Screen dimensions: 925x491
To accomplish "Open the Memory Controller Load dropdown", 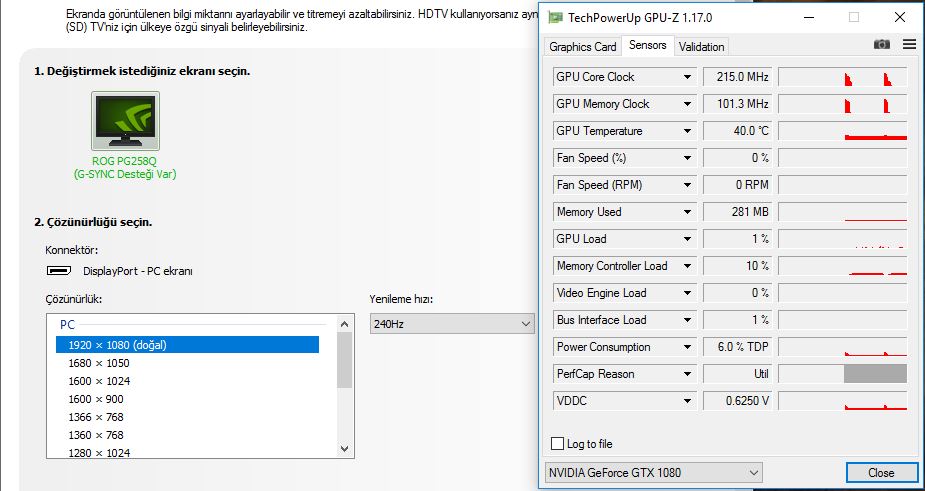I will [687, 266].
